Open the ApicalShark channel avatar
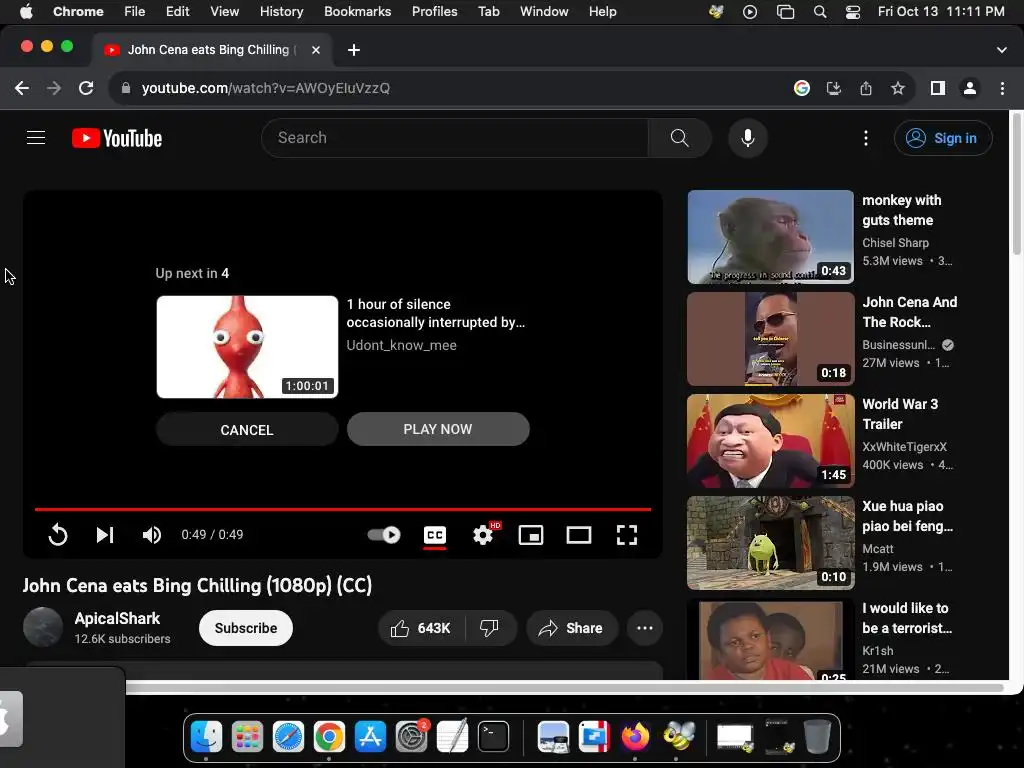This screenshot has height=768, width=1024. 43,627
